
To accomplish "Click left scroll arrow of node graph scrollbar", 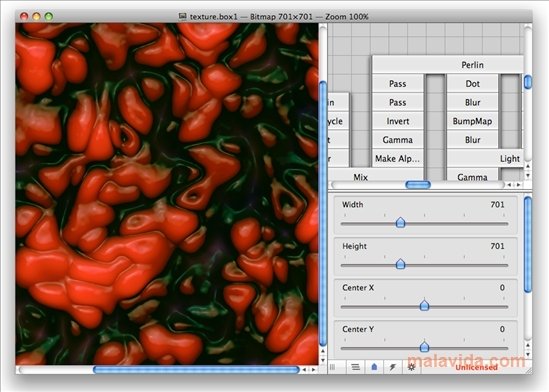I will point(509,184).
